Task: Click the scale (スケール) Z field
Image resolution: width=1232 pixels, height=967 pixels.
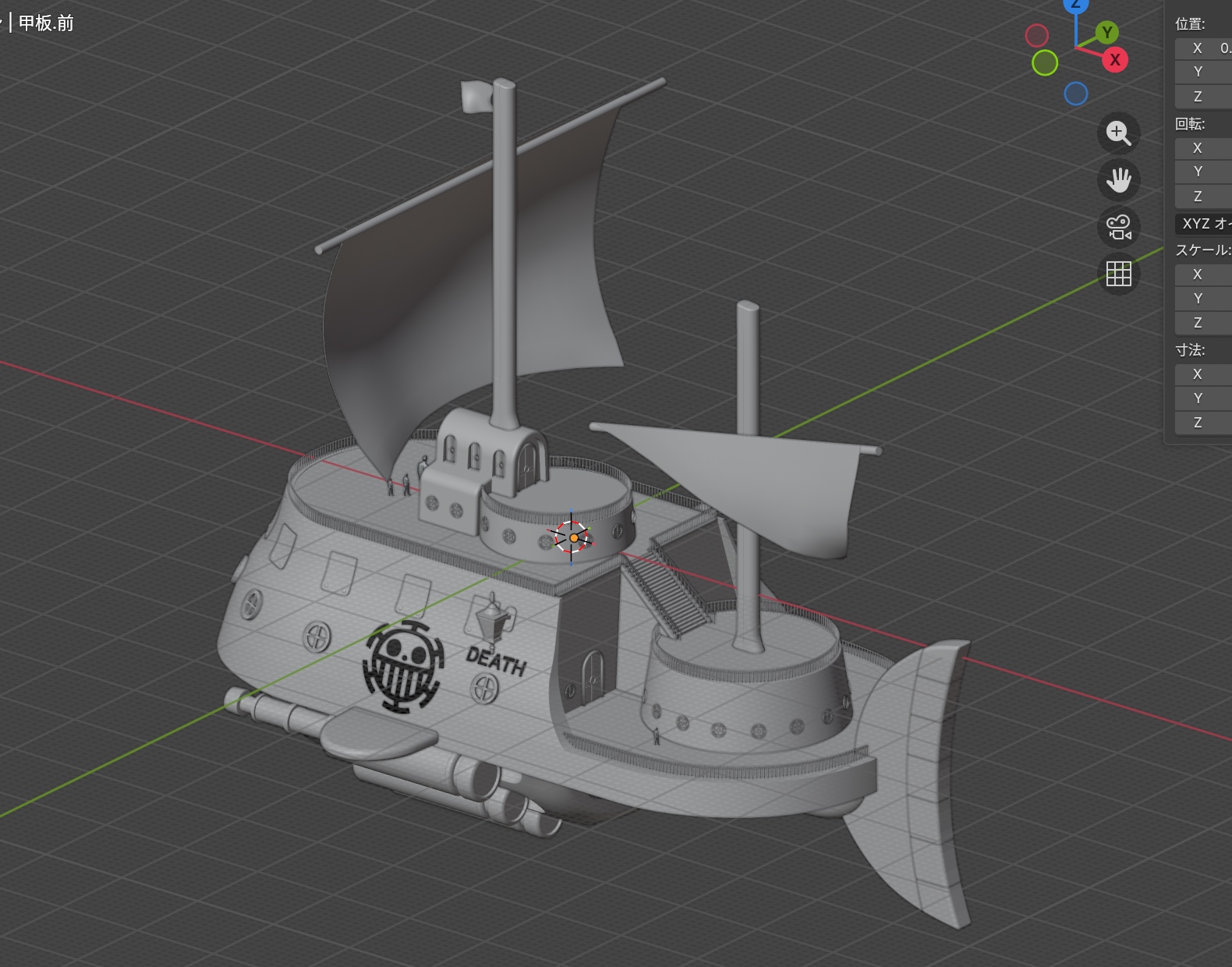Action: click(1204, 323)
